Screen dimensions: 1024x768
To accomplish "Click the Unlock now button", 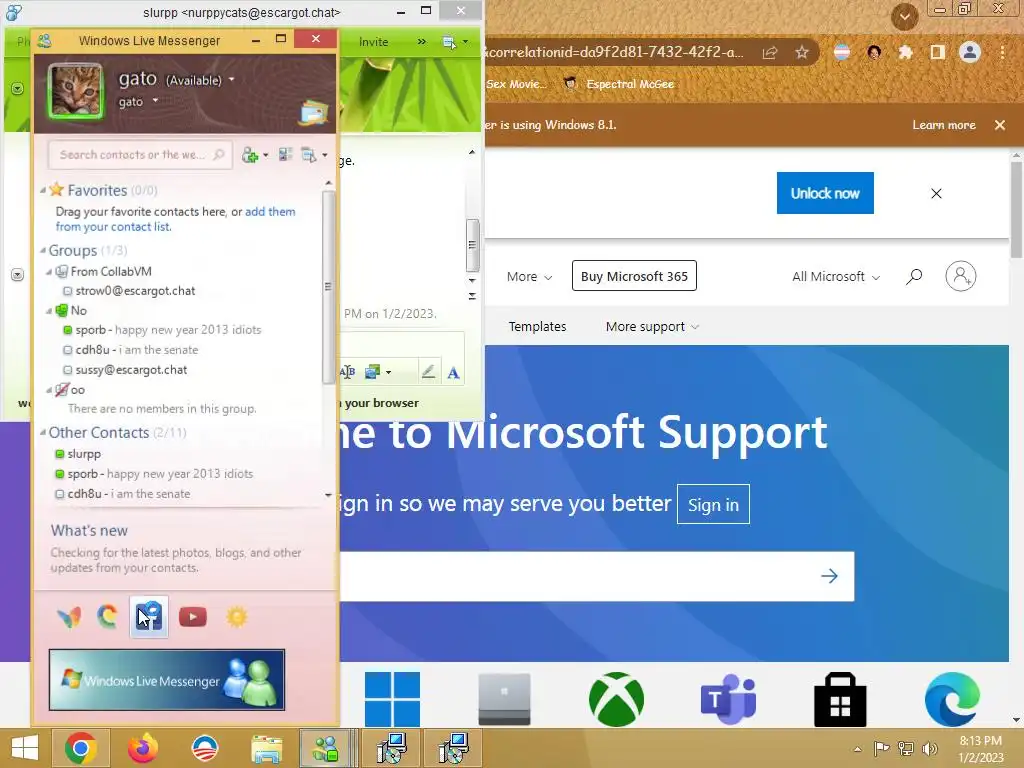I will click(825, 193).
